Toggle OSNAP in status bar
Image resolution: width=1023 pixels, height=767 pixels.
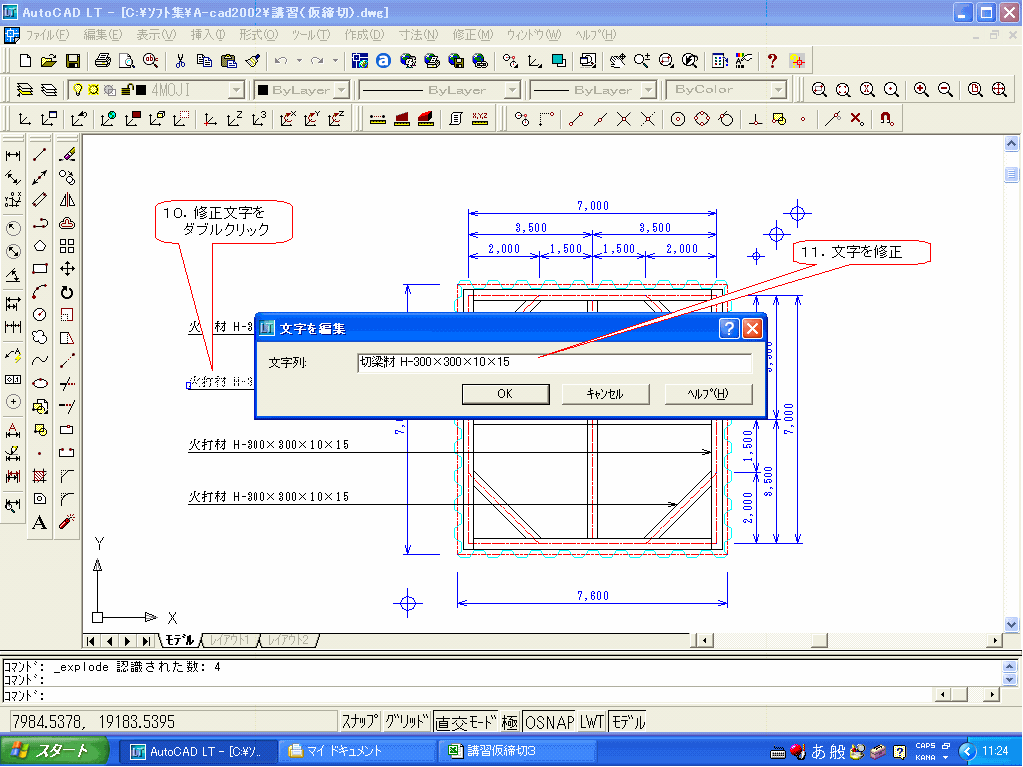(549, 721)
